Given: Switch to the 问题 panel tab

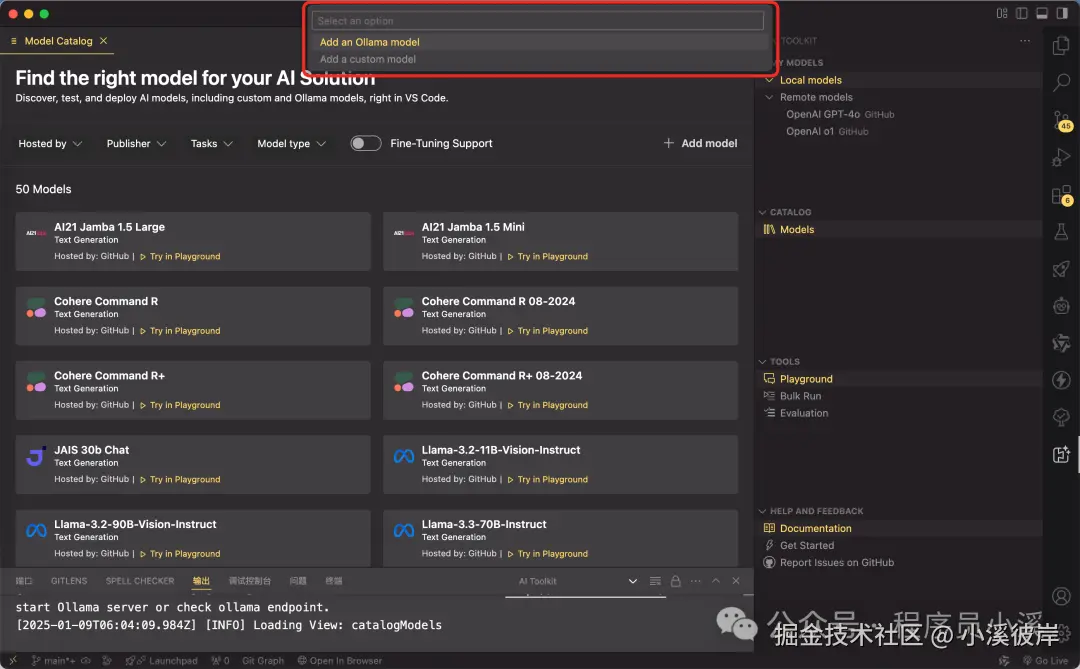Looking at the screenshot, I should (x=298, y=581).
